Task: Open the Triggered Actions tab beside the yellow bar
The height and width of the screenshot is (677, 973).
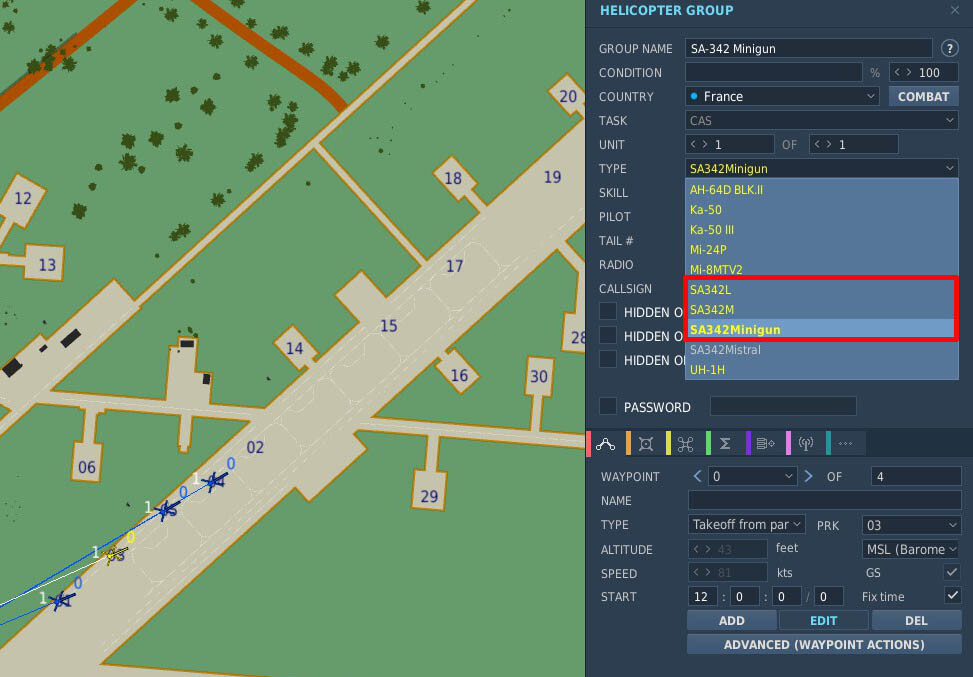Action: pos(685,444)
